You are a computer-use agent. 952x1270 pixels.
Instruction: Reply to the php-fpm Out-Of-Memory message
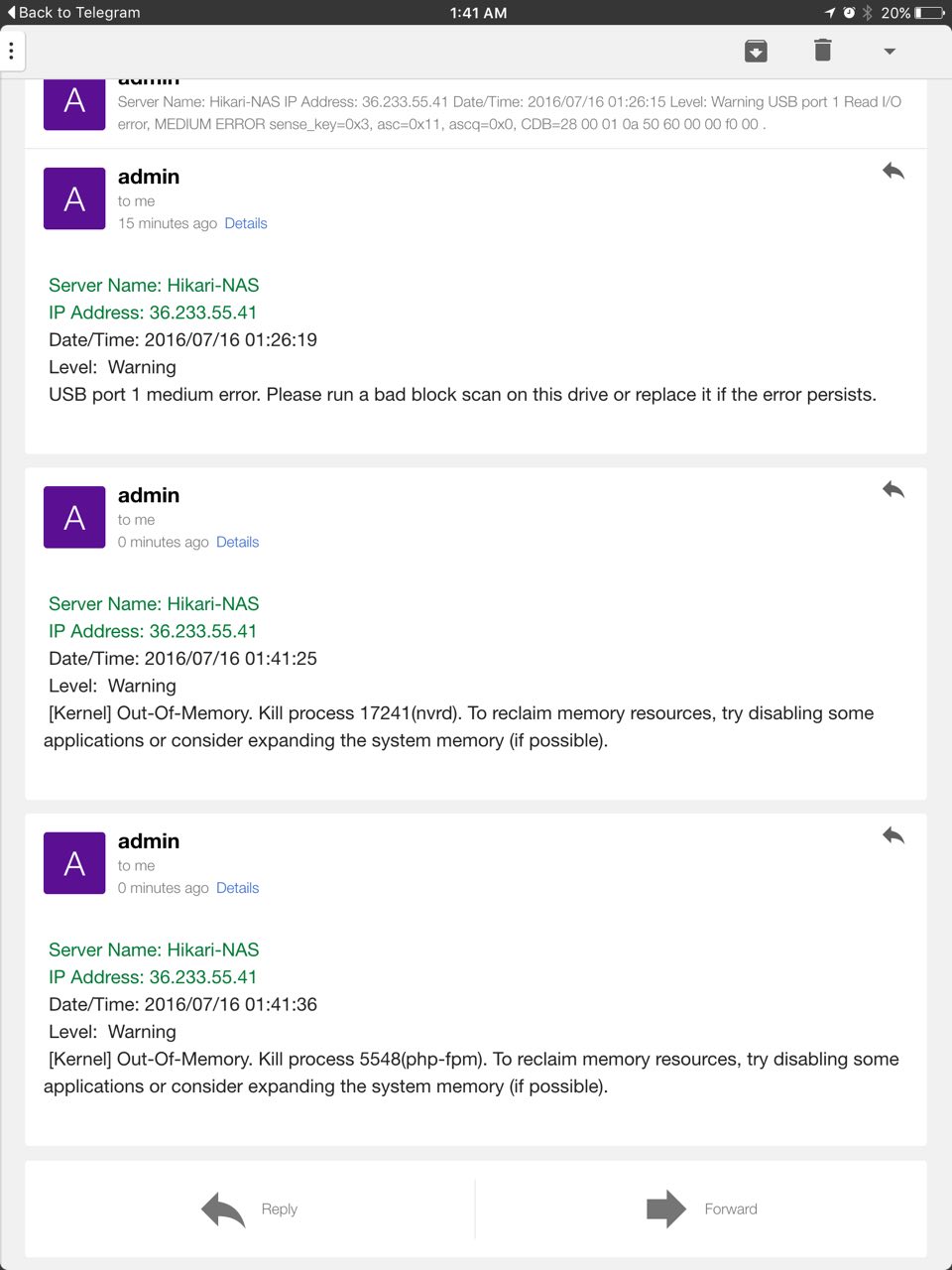(892, 836)
